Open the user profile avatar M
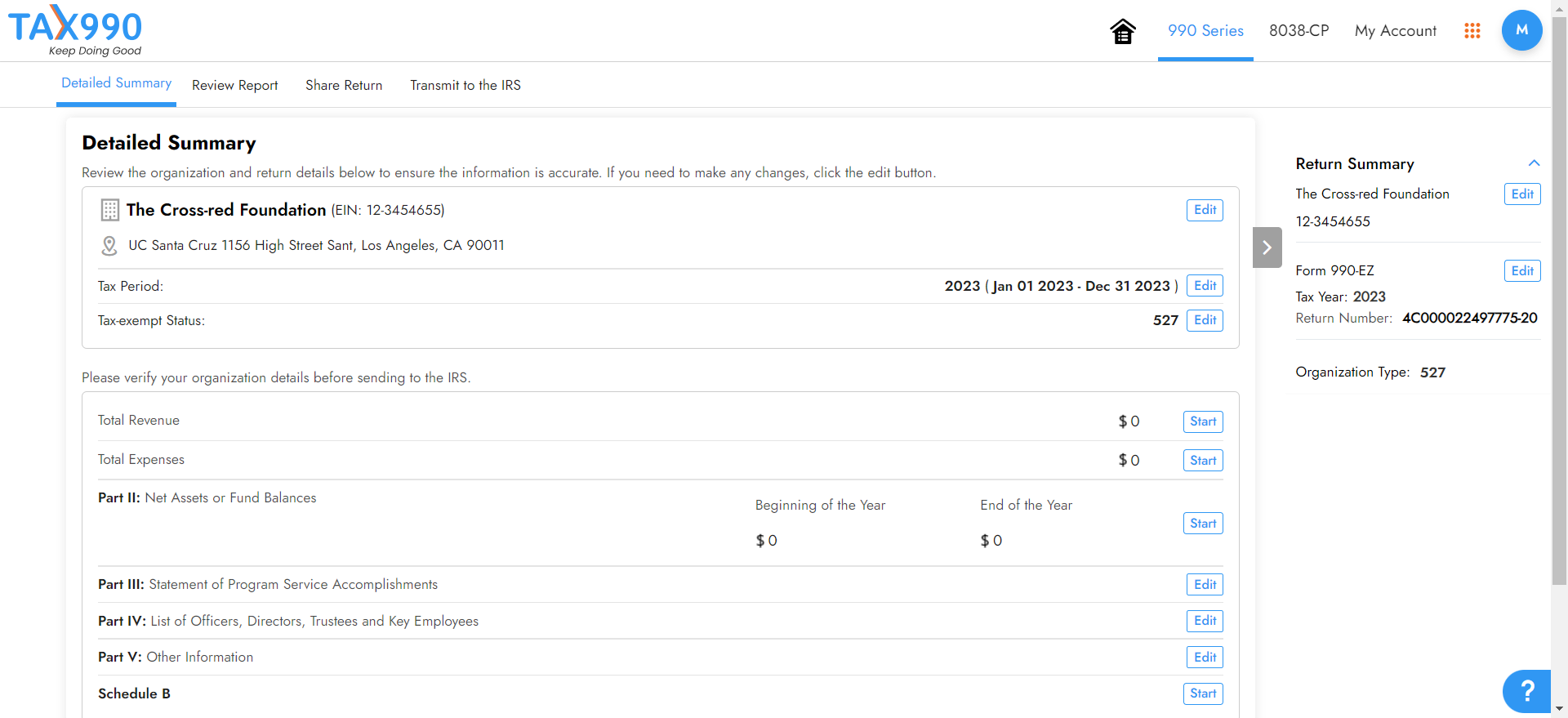This screenshot has height=718, width=1568. tap(1521, 30)
